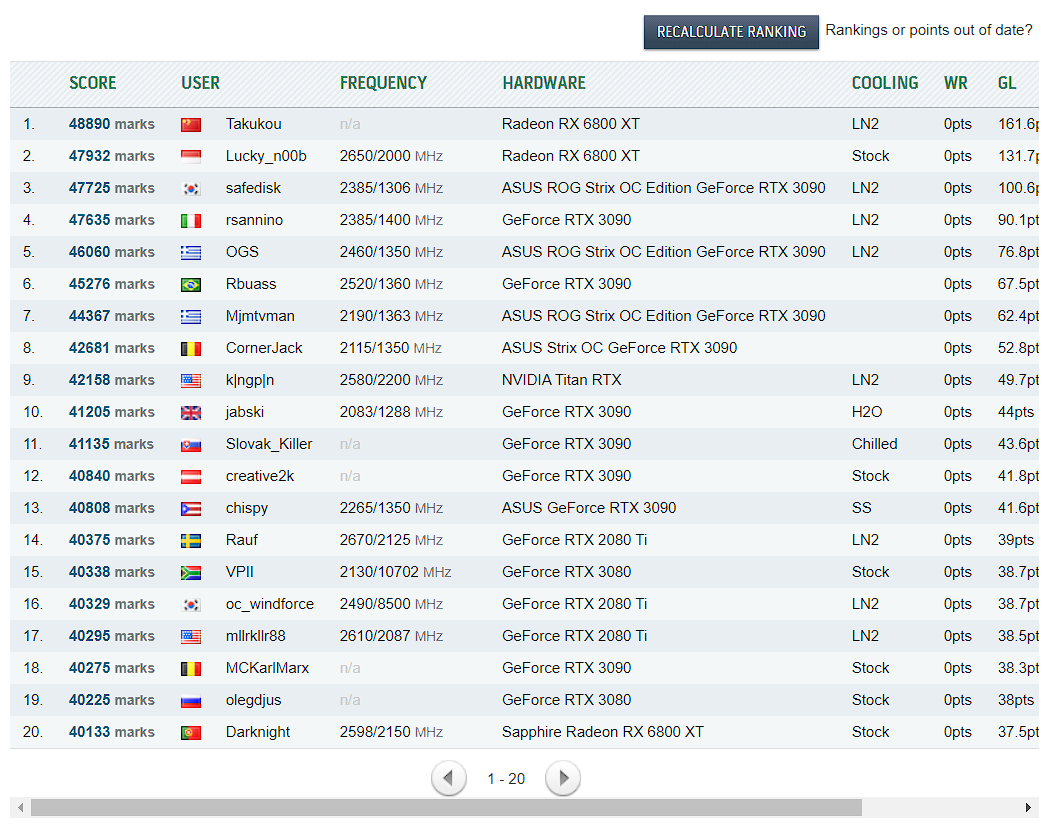Image resolution: width=1046 pixels, height=827 pixels.
Task: Click the Belgium flag beside CornerJack
Action: (191, 349)
